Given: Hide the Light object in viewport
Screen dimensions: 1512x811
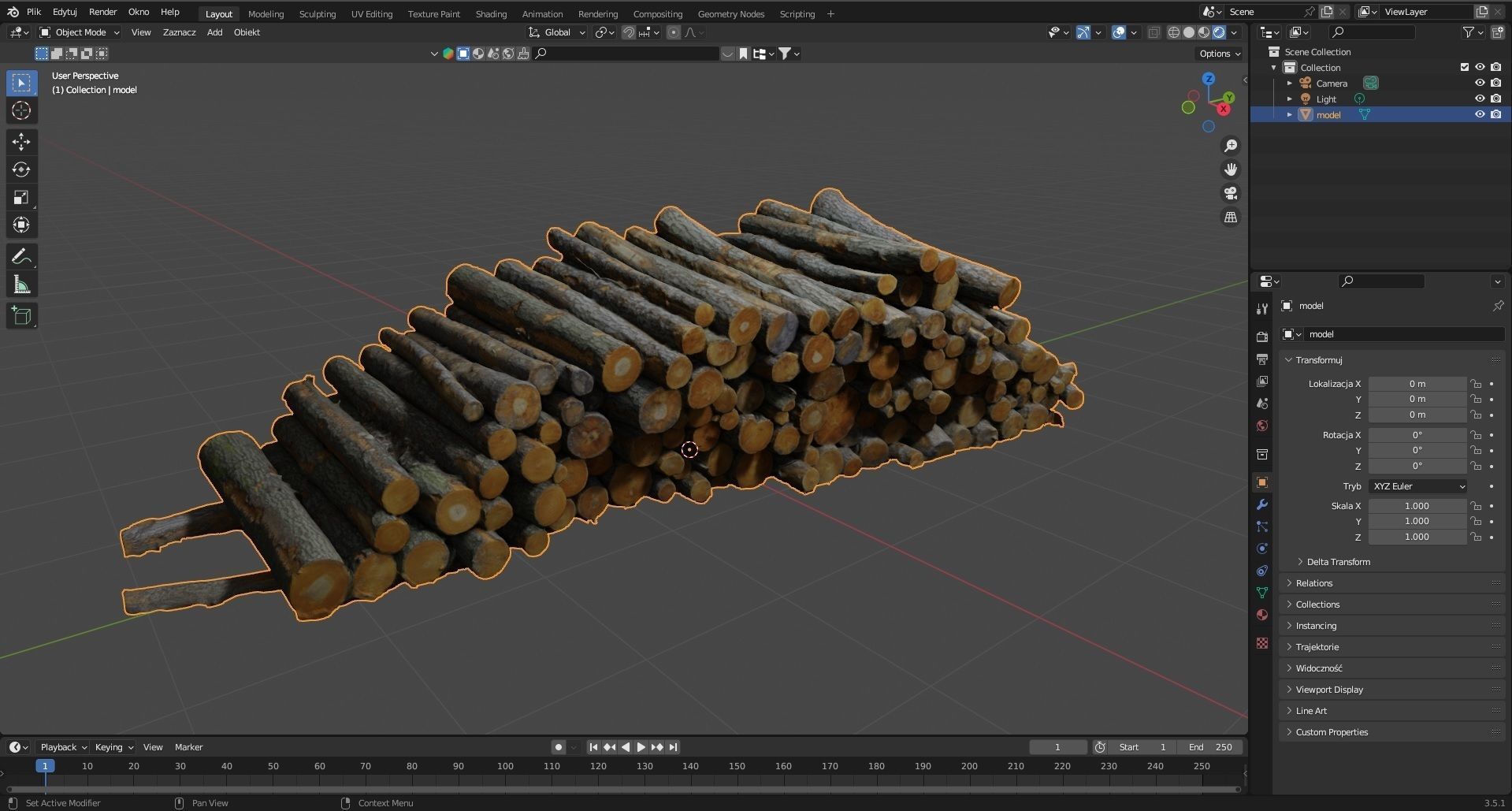Looking at the screenshot, I should pyautogui.click(x=1480, y=99).
